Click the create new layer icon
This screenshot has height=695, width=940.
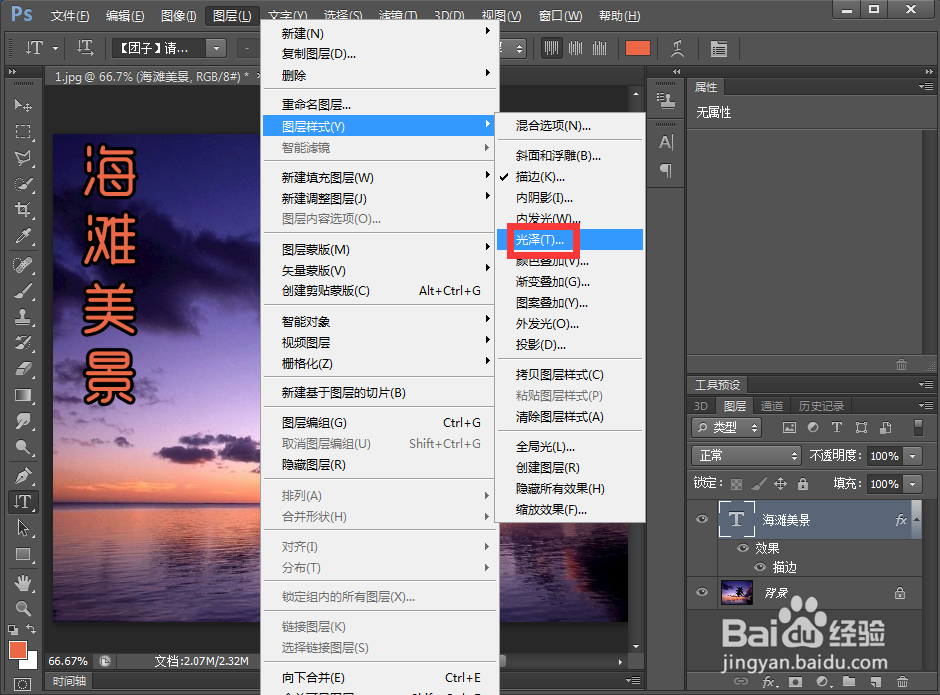[874, 681]
